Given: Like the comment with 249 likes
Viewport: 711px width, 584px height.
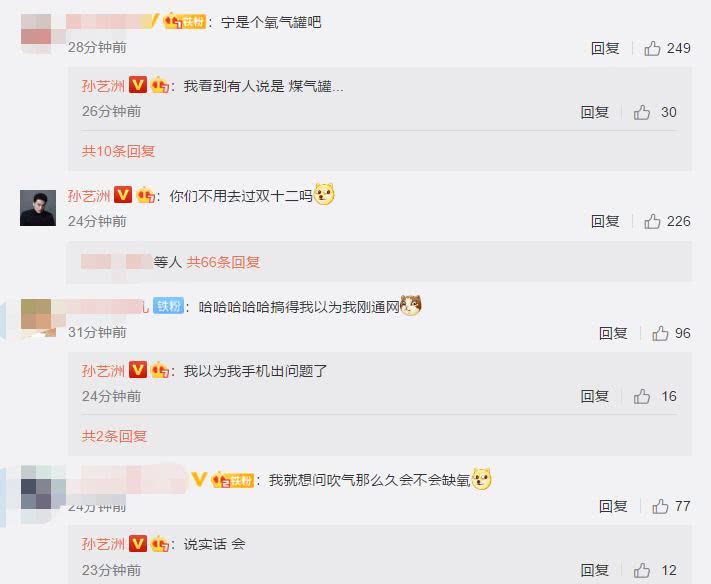Looking at the screenshot, I should click(x=652, y=48).
